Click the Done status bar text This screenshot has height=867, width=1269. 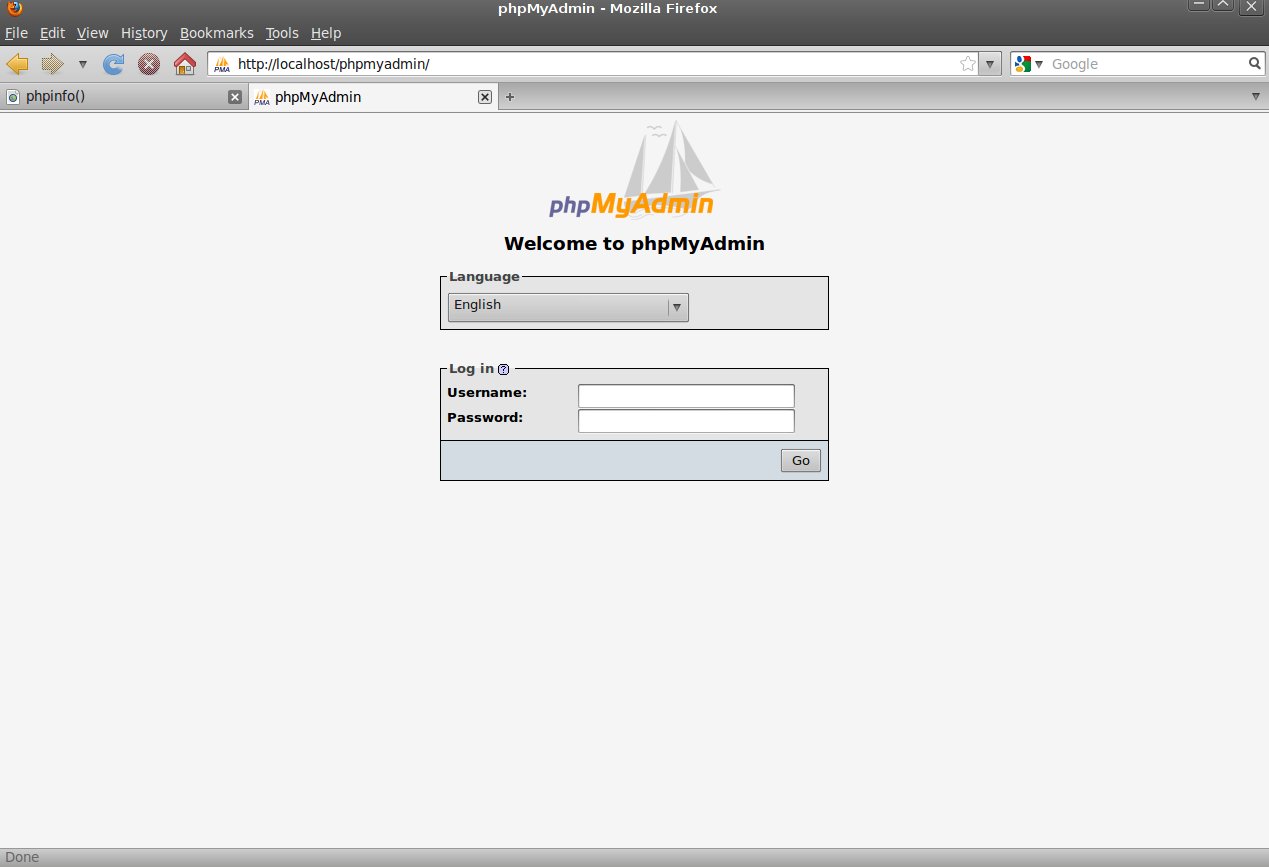(x=22, y=857)
